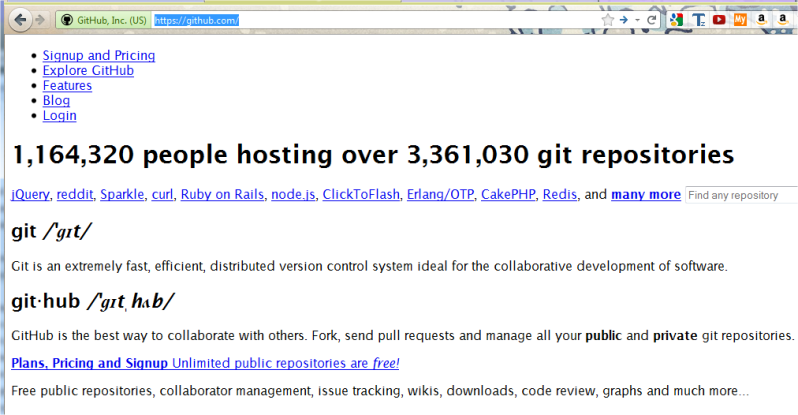
Task: Open the orange My bookmark icon
Action: point(740,20)
